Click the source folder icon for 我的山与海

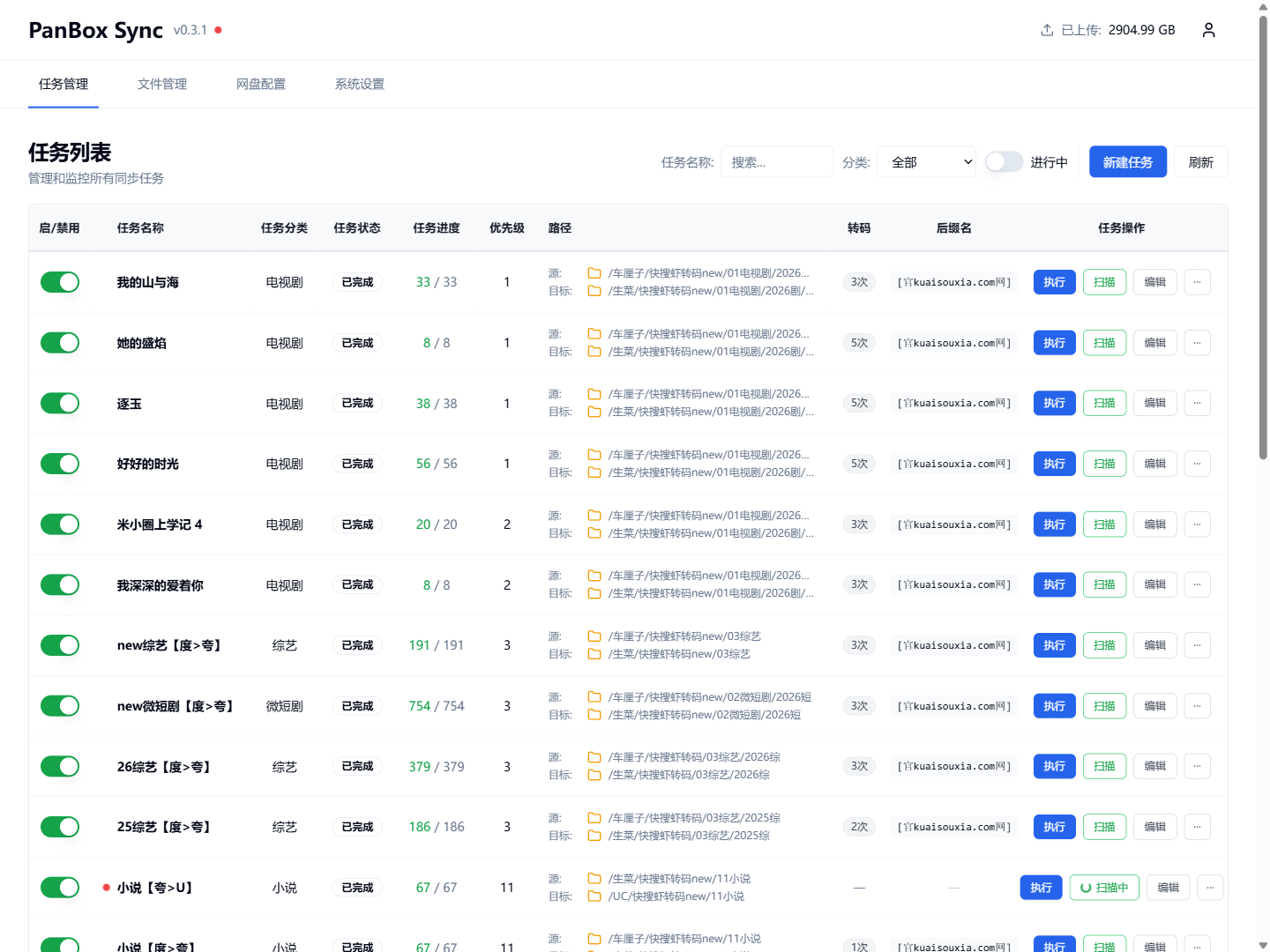pos(594,273)
